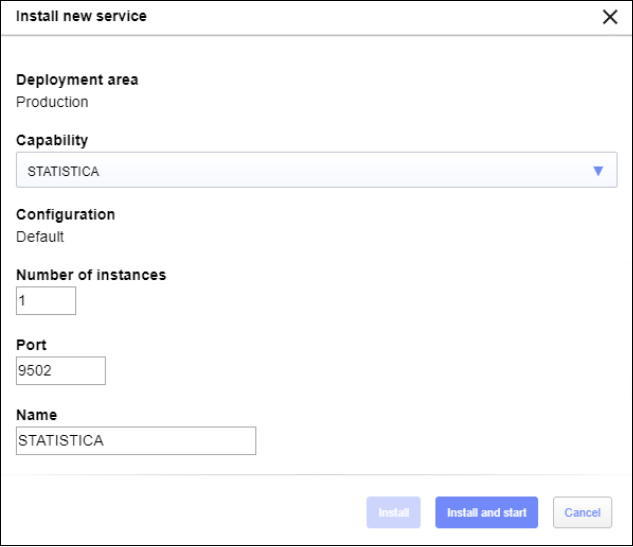Click the Port label
Screen dimensions: 633x547
31,345
